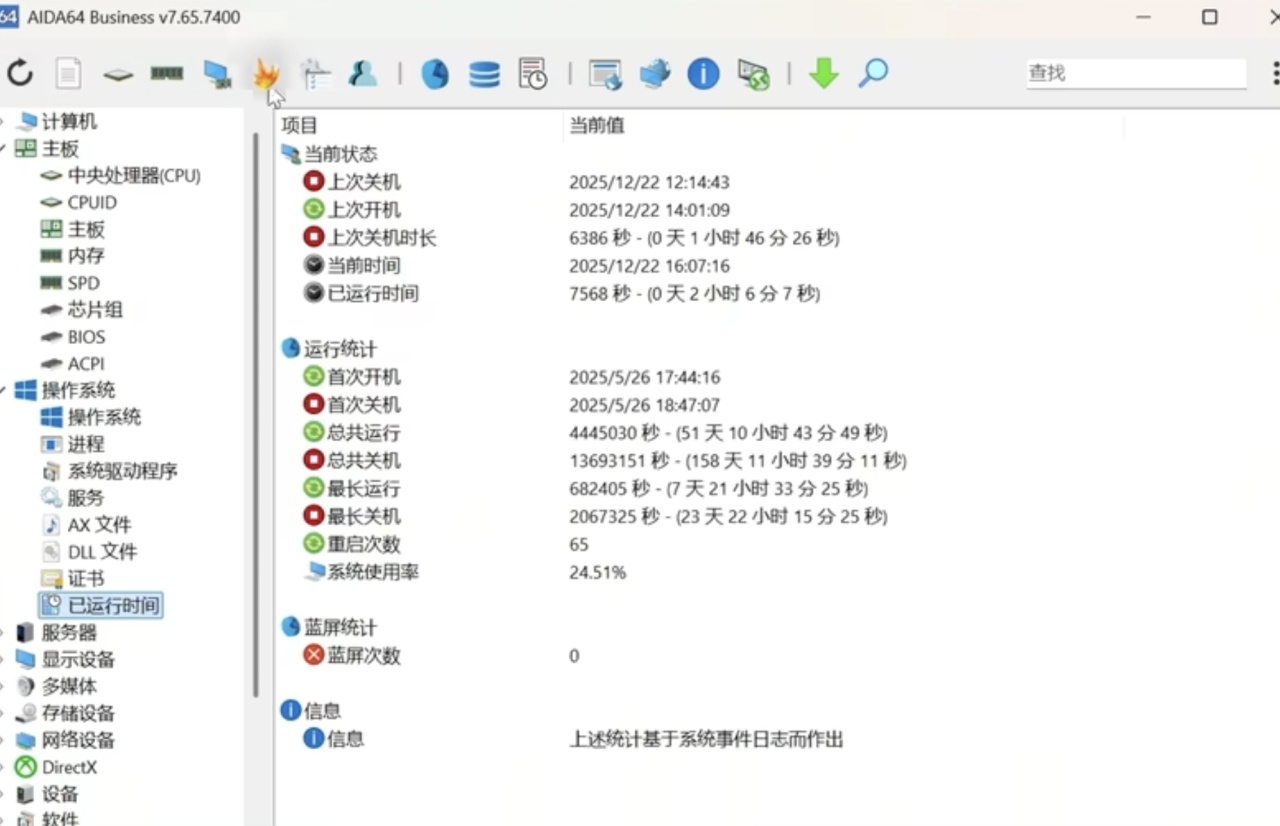Click the document-with-clock toolbar icon
The width and height of the screenshot is (1280, 826).
click(532, 73)
